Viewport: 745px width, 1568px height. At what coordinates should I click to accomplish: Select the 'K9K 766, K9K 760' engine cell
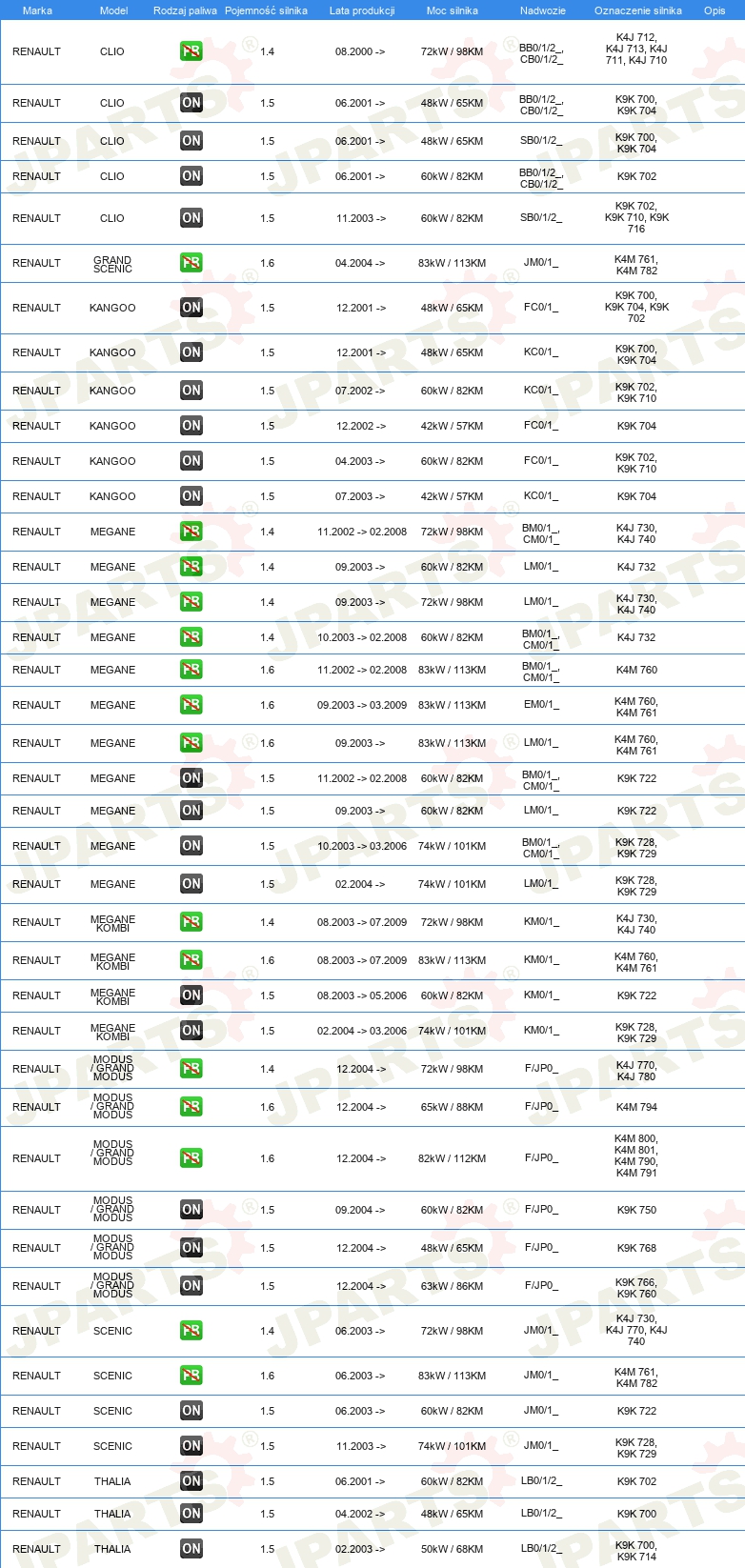pyautogui.click(x=636, y=1288)
